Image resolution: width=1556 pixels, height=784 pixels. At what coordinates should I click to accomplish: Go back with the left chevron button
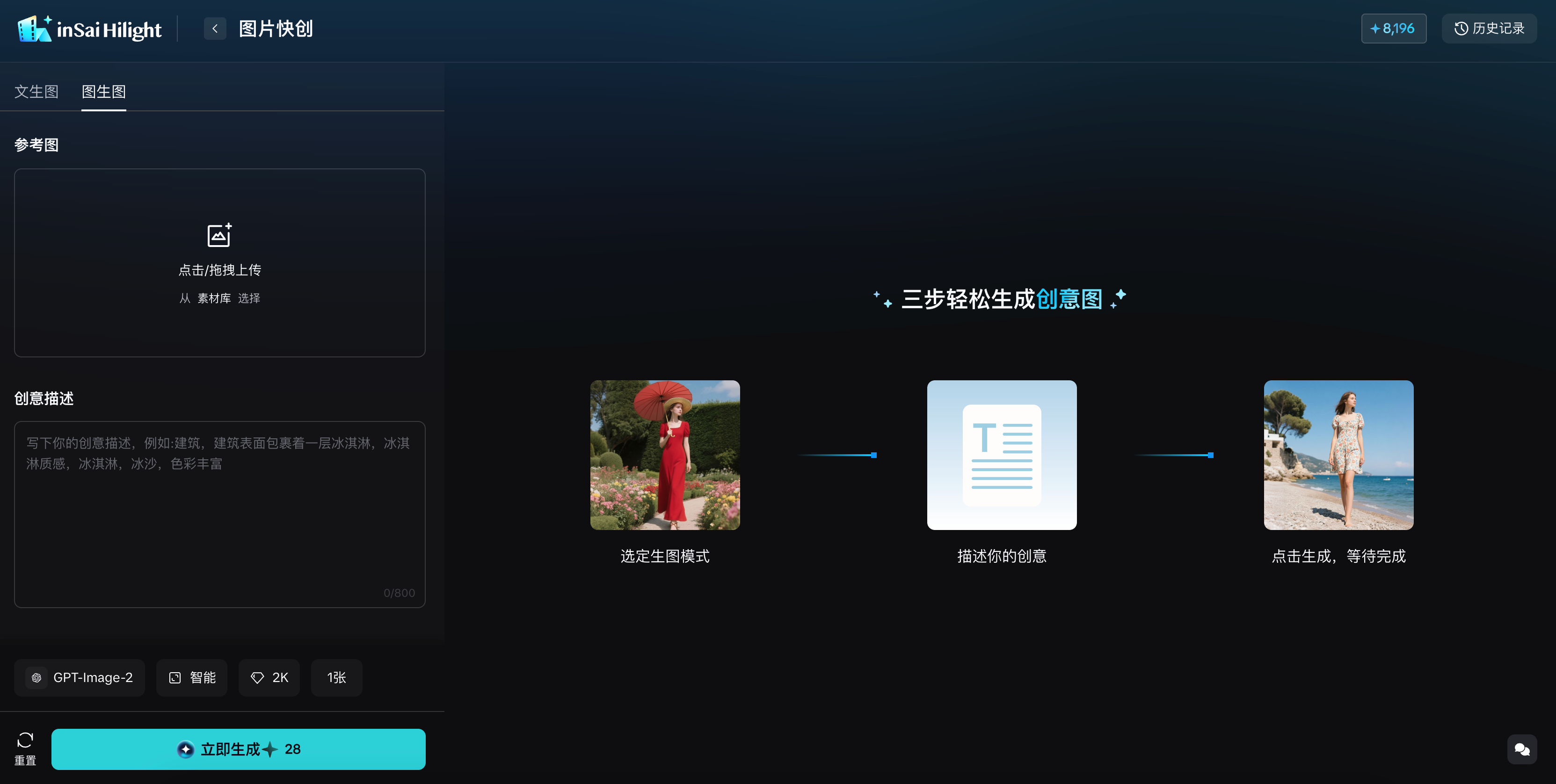(215, 29)
